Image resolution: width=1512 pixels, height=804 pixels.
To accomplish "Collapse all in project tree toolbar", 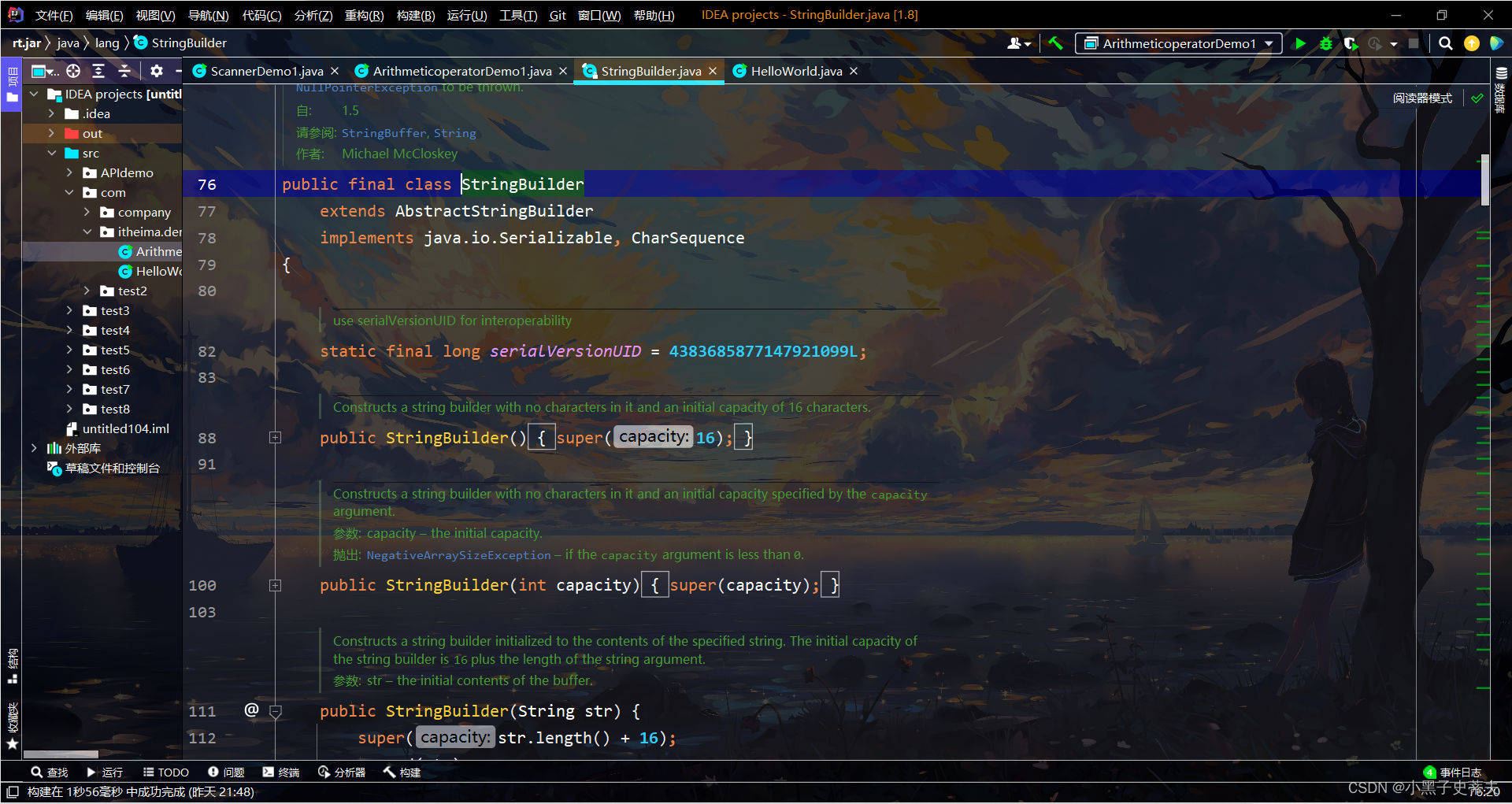I will click(x=124, y=71).
